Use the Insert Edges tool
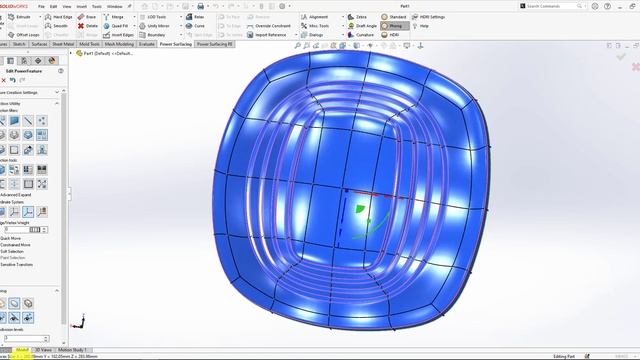The image size is (640, 360). coord(119,35)
